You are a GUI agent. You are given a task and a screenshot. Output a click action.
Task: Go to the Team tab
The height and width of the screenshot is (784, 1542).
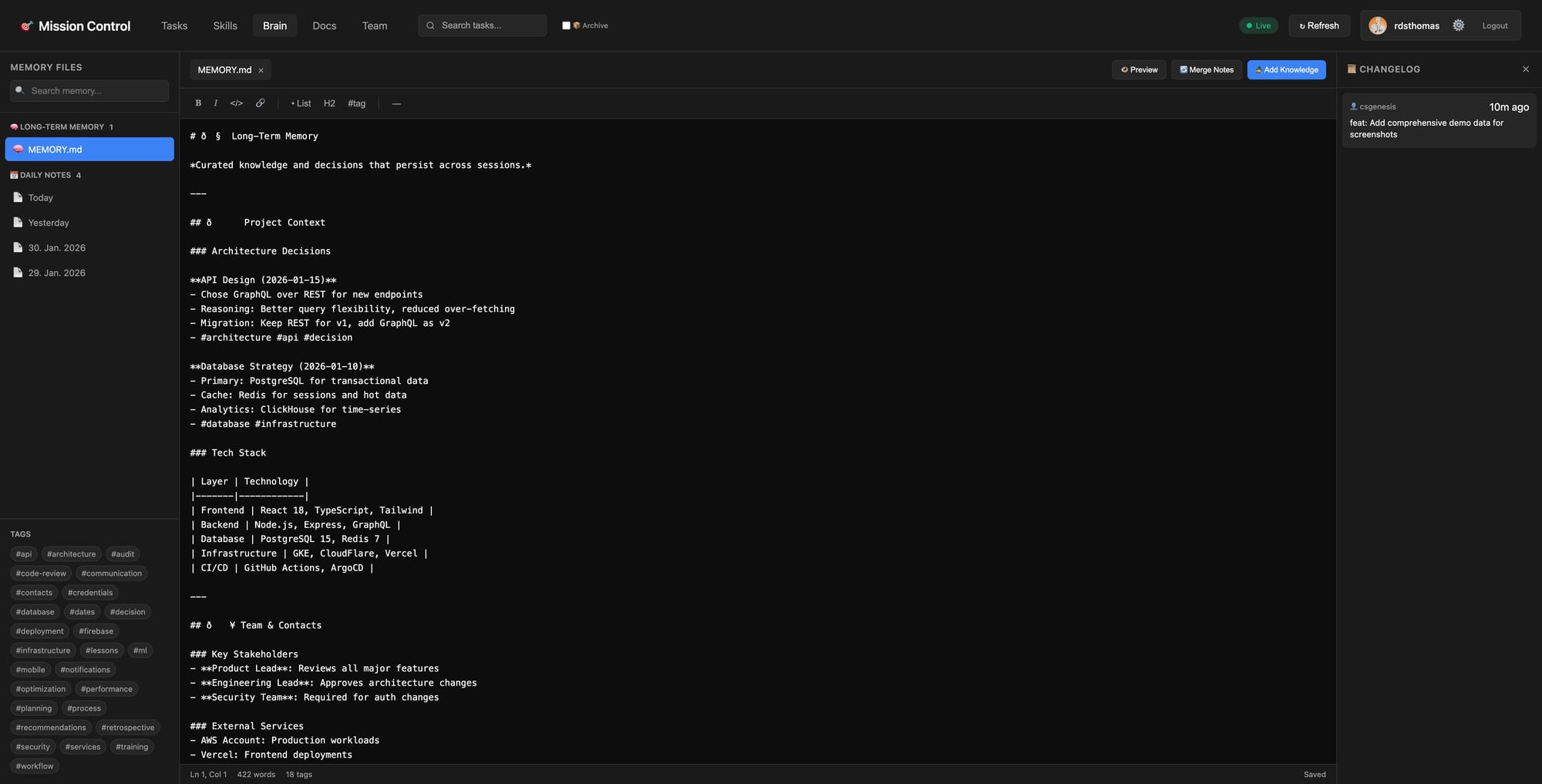[x=375, y=25]
